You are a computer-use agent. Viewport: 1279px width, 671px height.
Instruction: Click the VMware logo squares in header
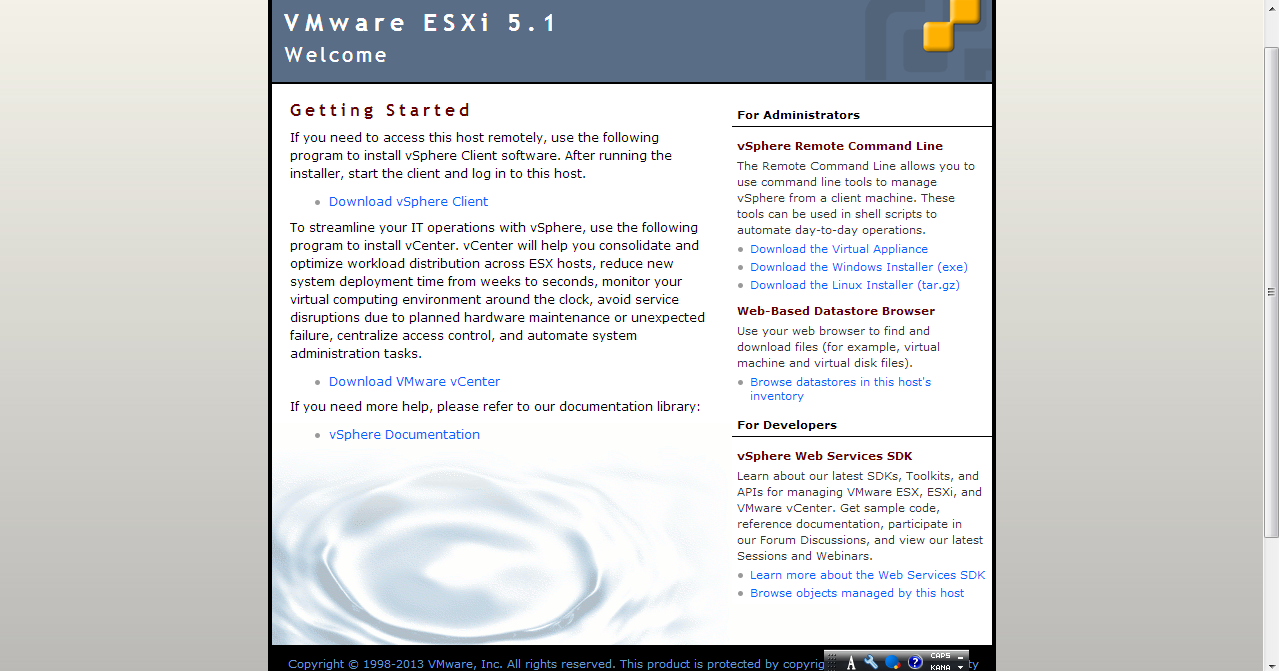coord(950,24)
